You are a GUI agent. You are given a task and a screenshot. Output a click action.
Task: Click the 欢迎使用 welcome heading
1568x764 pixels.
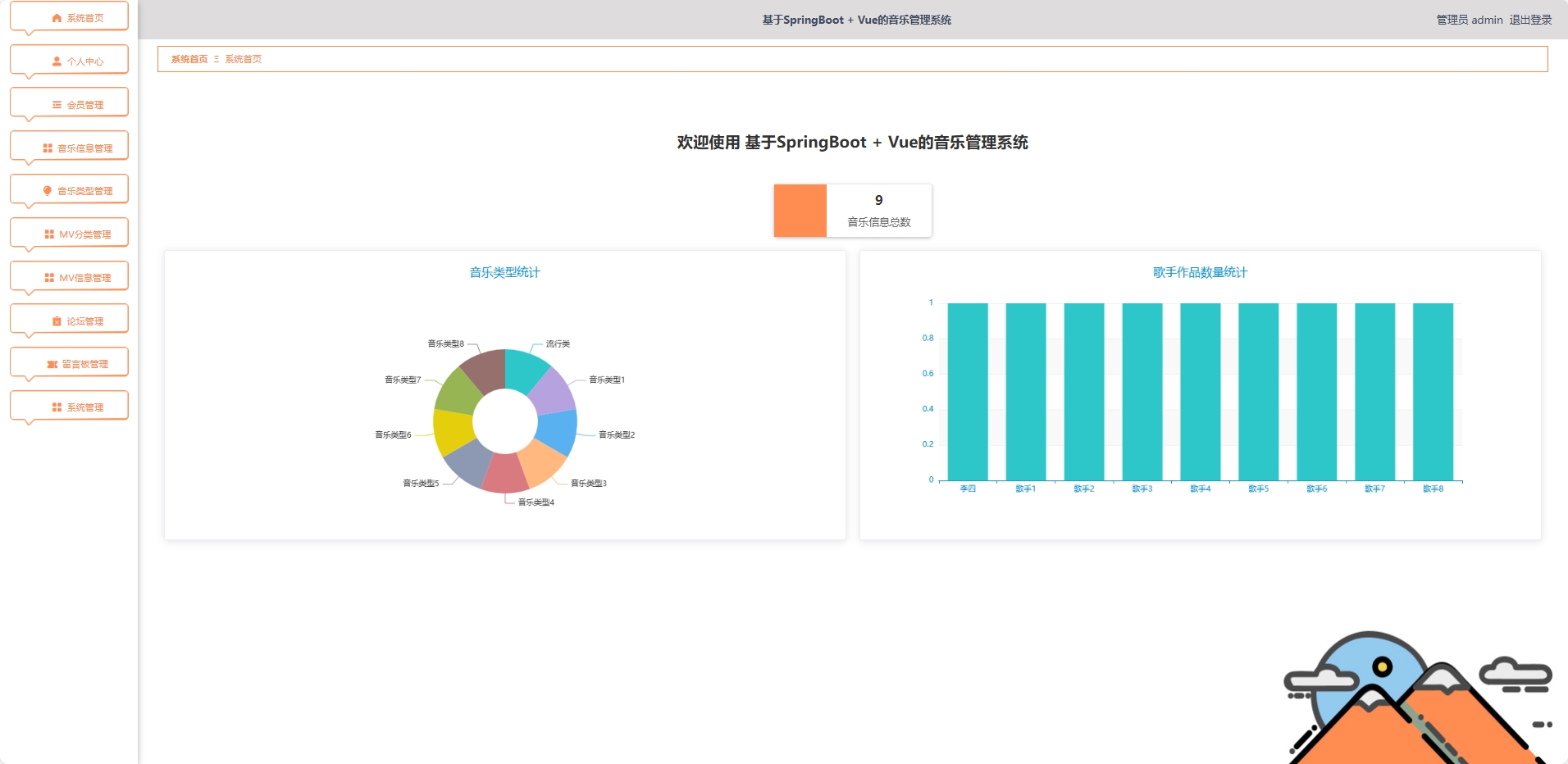coord(853,143)
